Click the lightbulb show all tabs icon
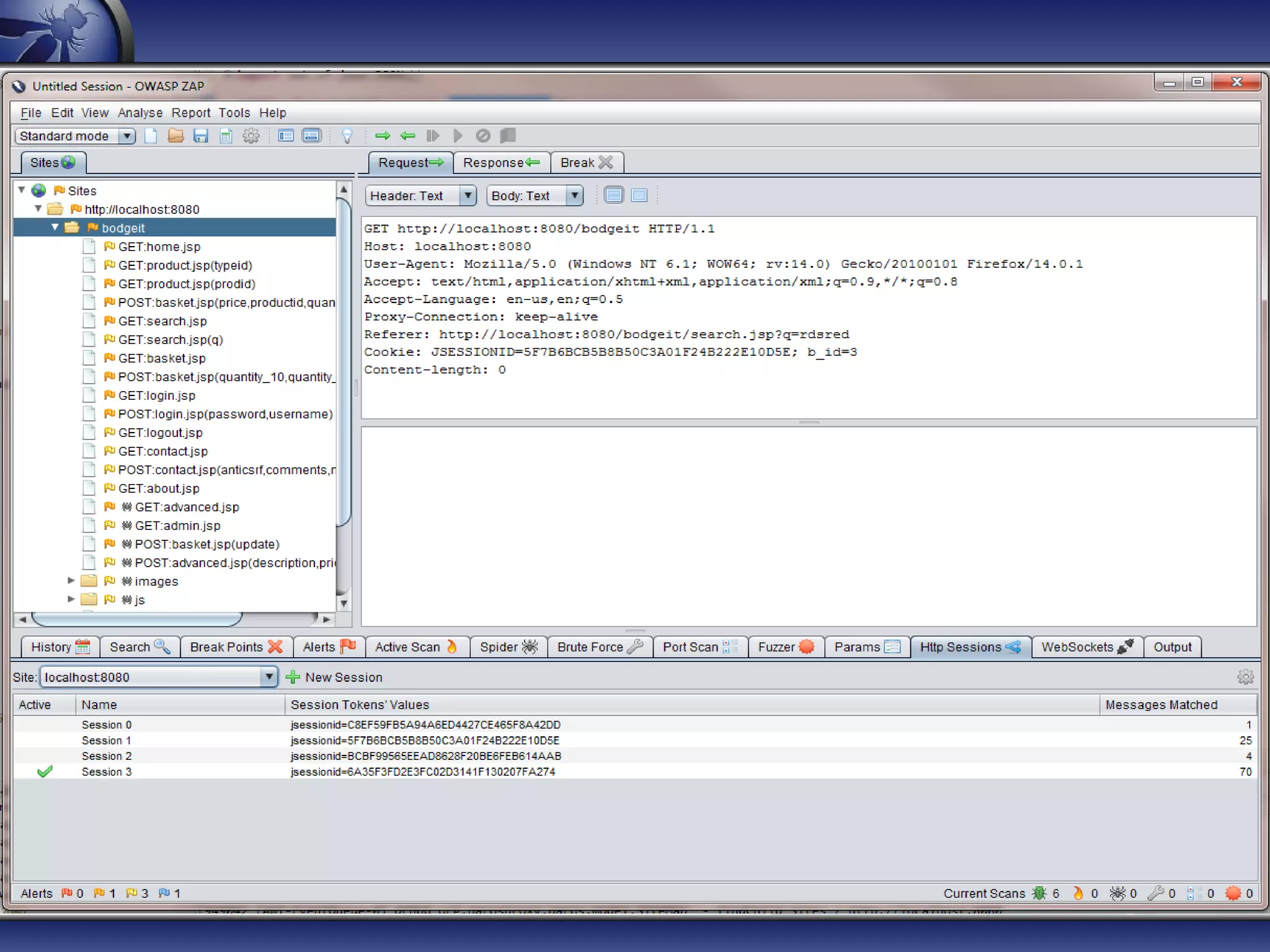 (x=347, y=136)
